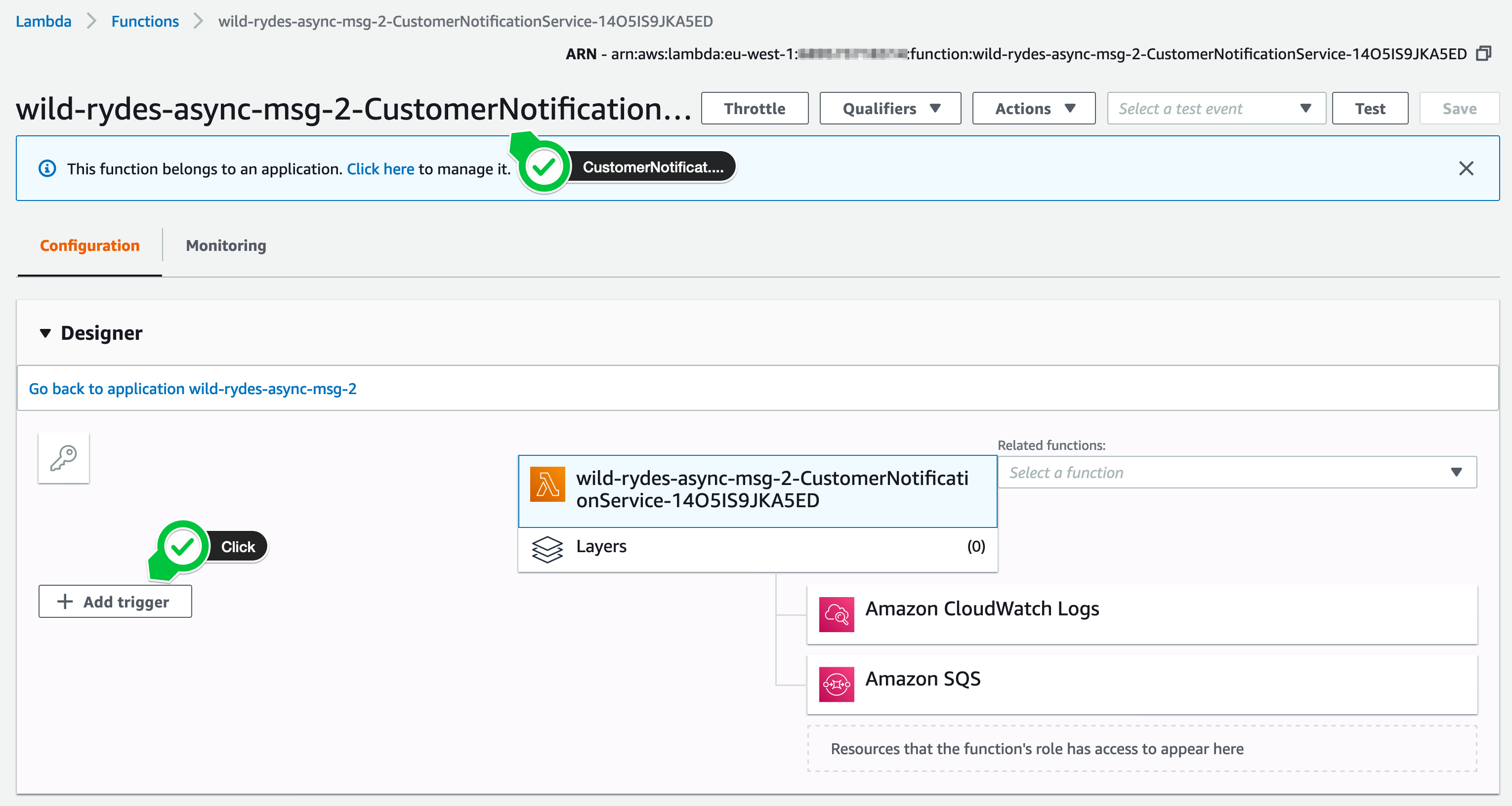Click the Throttle button
This screenshot has width=1512, height=806.
[x=754, y=109]
